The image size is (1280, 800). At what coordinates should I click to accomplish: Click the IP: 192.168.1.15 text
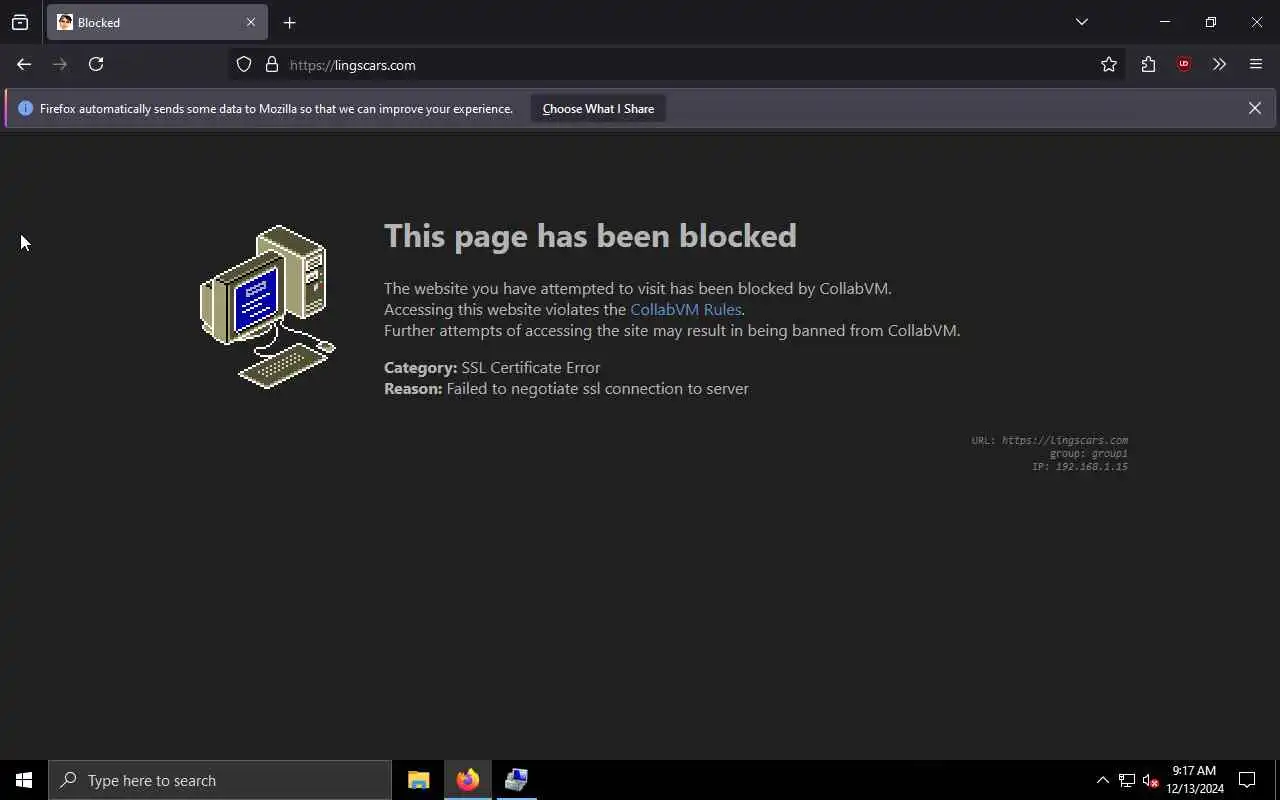pyautogui.click(x=1080, y=467)
